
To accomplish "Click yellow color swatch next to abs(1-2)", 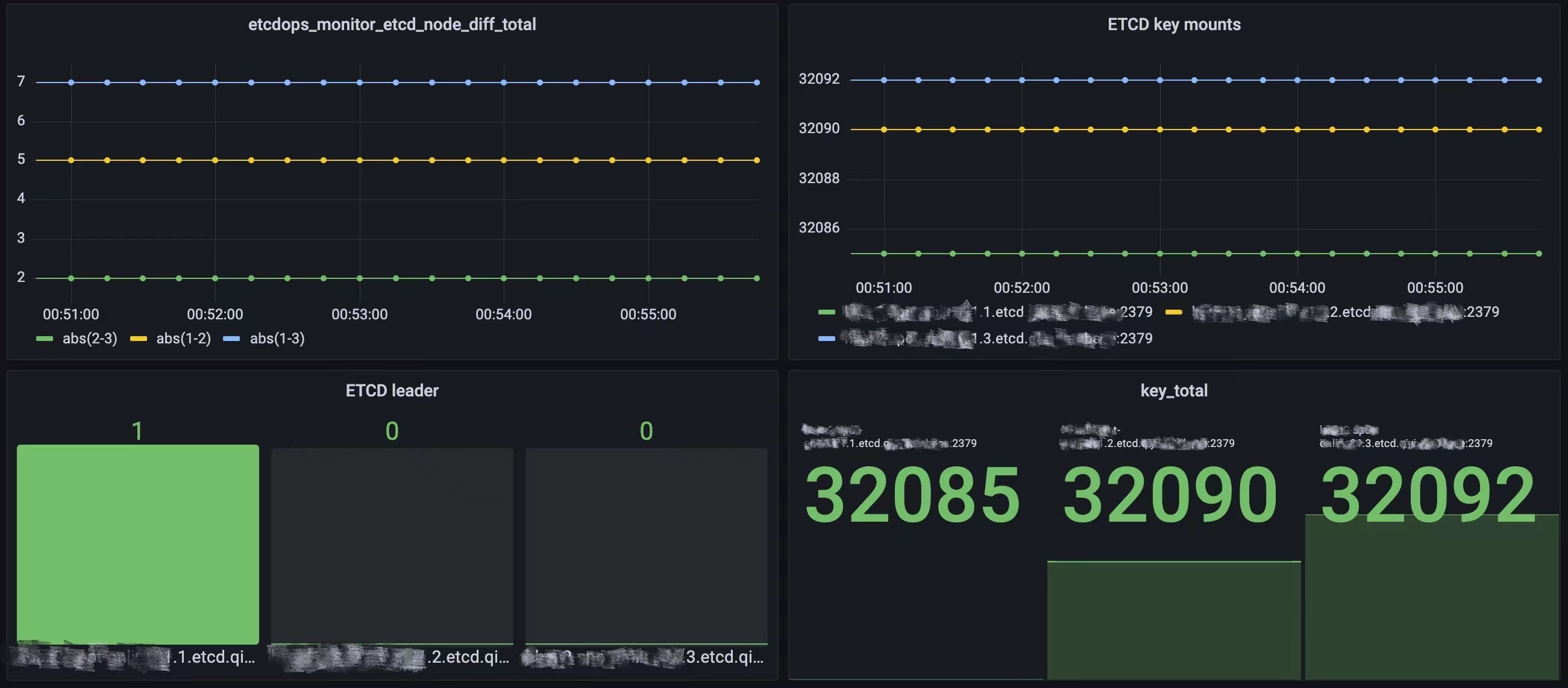I will click(x=138, y=339).
